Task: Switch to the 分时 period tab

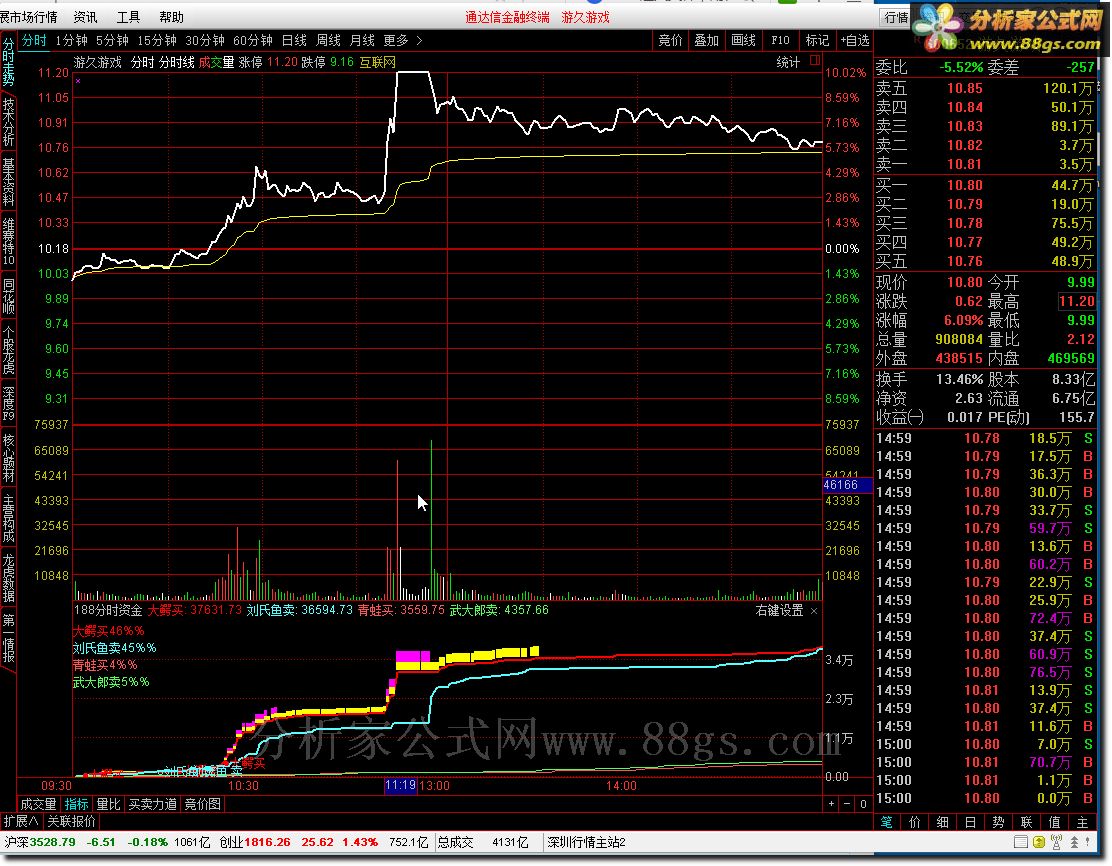Action: [34, 40]
